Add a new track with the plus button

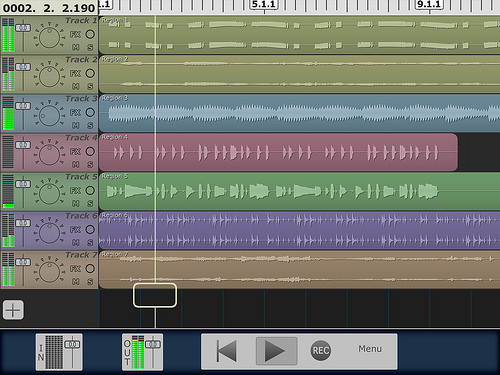(13, 310)
